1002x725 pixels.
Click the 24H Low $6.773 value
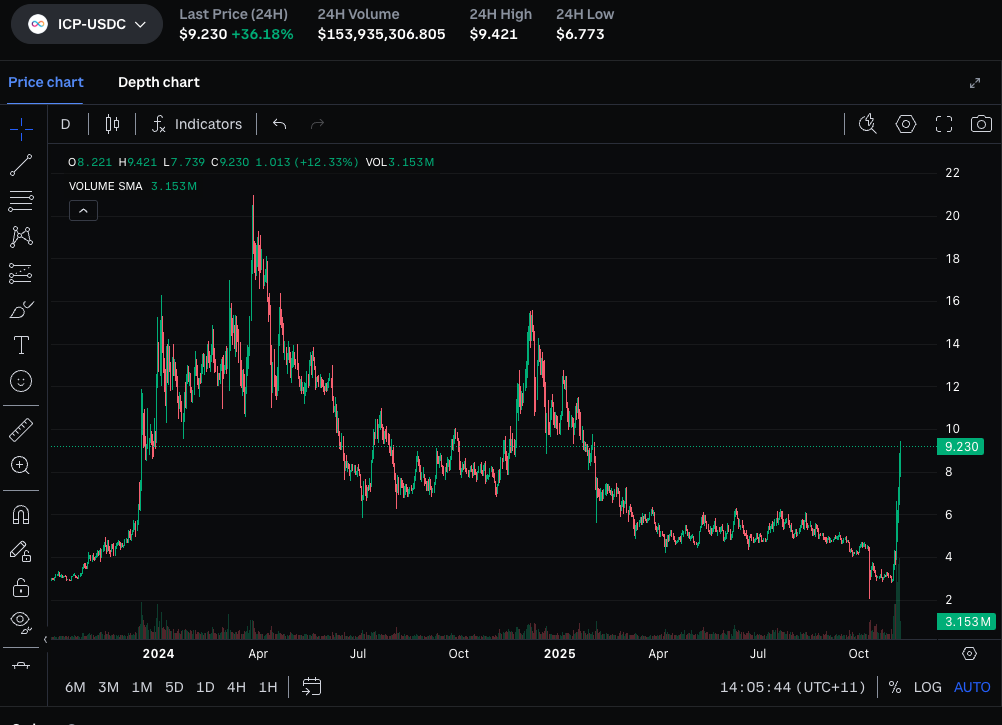(x=580, y=34)
